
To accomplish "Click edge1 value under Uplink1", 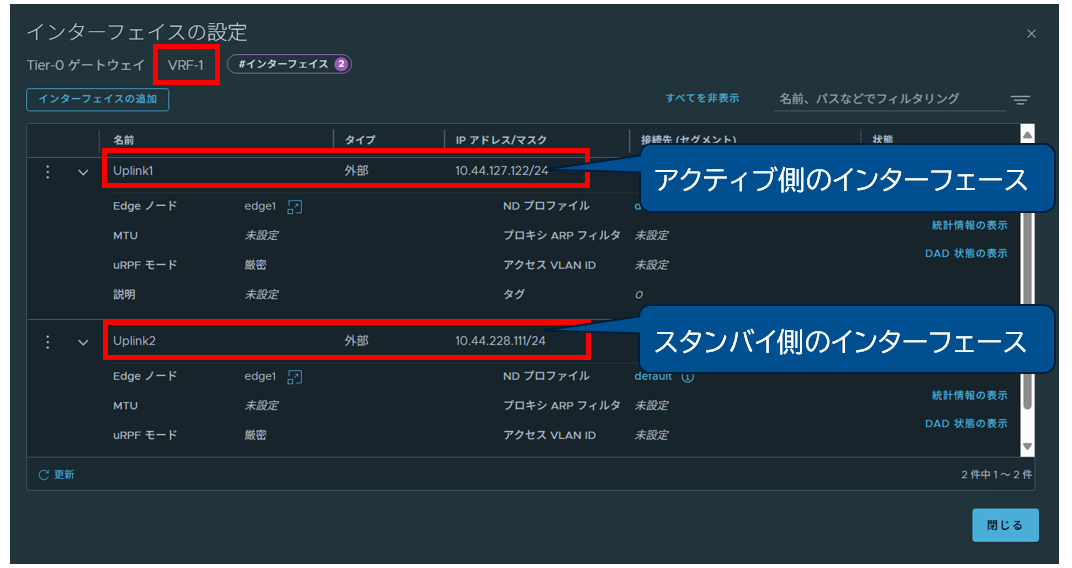I will click(260, 206).
